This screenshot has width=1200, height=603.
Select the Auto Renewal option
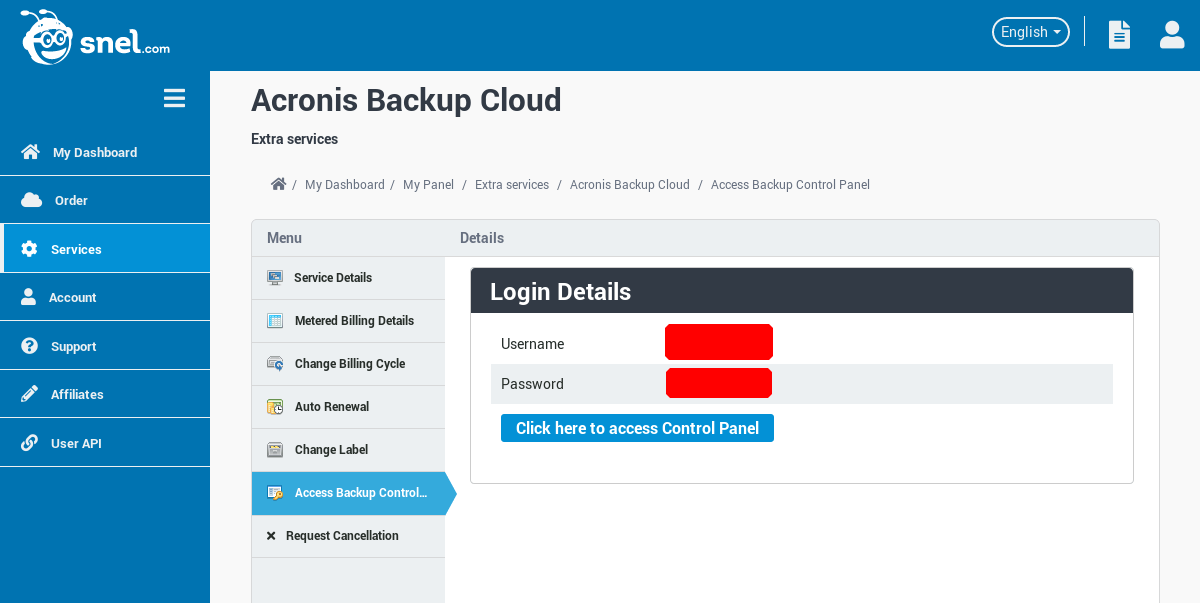(x=331, y=406)
